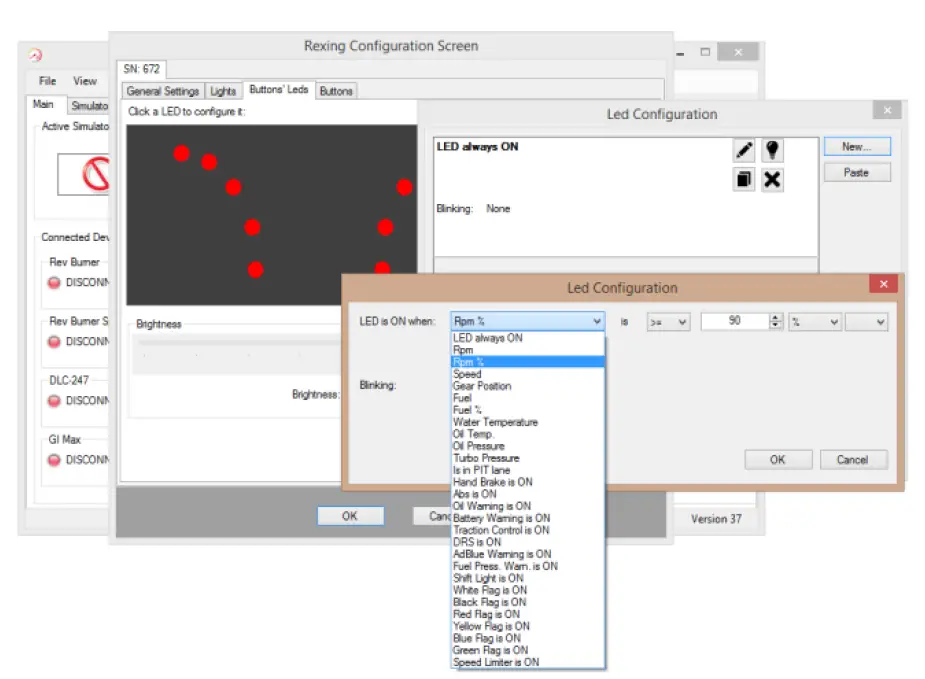Switch to the Buttons tab

click(336, 91)
